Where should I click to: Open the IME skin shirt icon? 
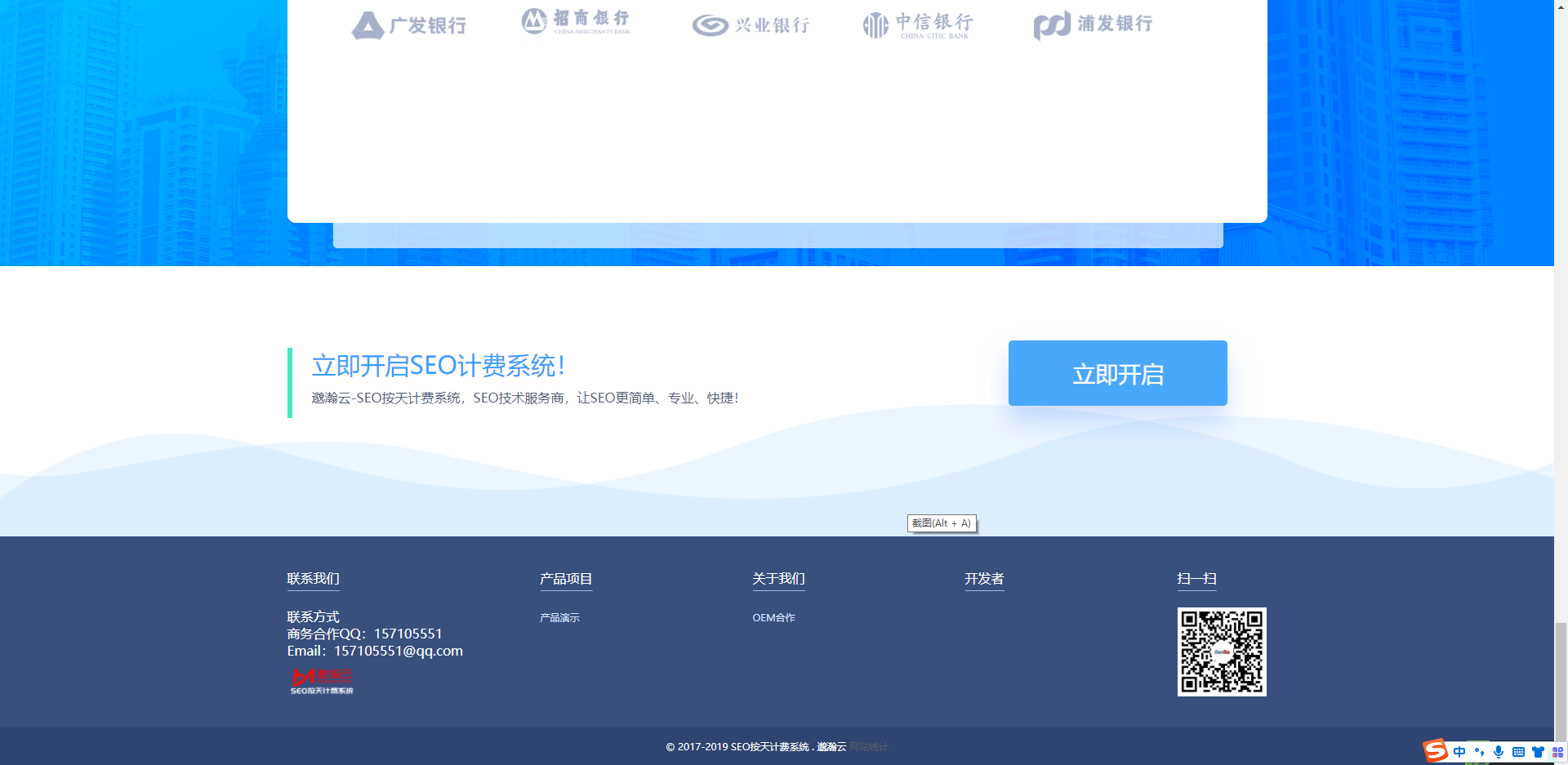click(x=1538, y=752)
